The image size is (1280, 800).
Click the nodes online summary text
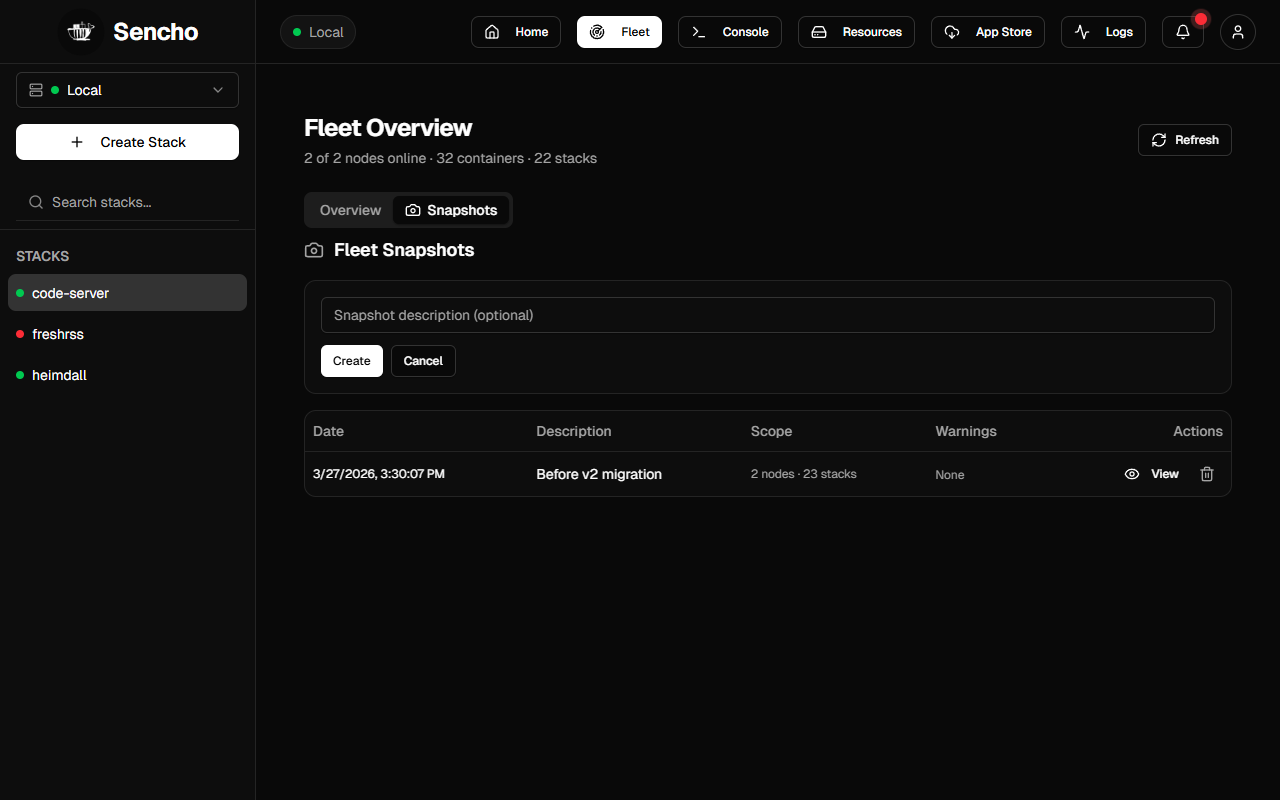pos(450,158)
